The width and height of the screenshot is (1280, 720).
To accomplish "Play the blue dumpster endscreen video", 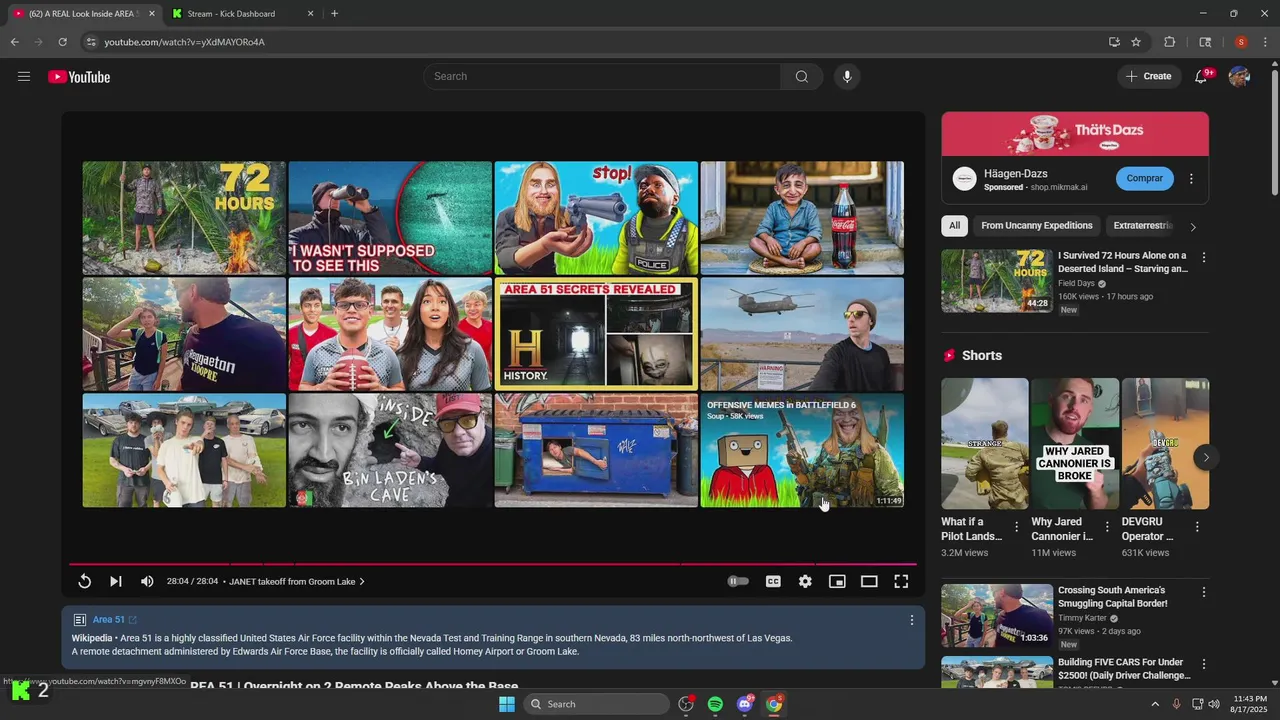I will 596,450.
